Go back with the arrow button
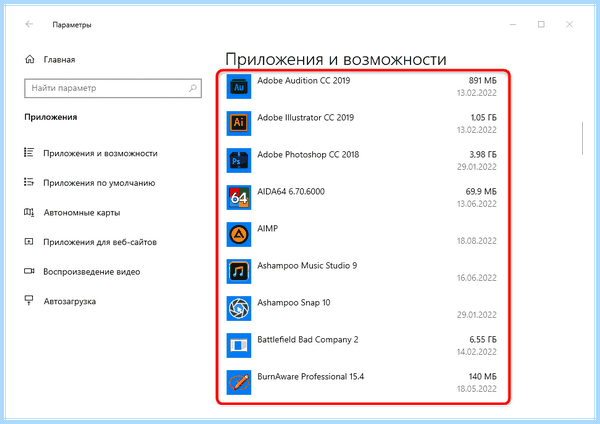Screen dimensions: 600x424 (29, 24)
